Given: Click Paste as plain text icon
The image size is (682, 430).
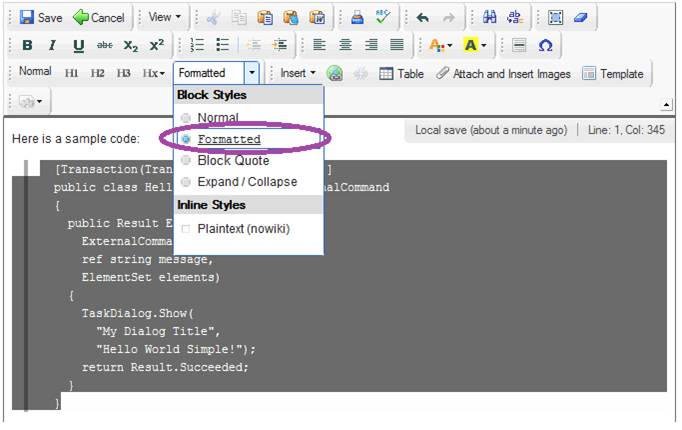Looking at the screenshot, I should (x=291, y=18).
